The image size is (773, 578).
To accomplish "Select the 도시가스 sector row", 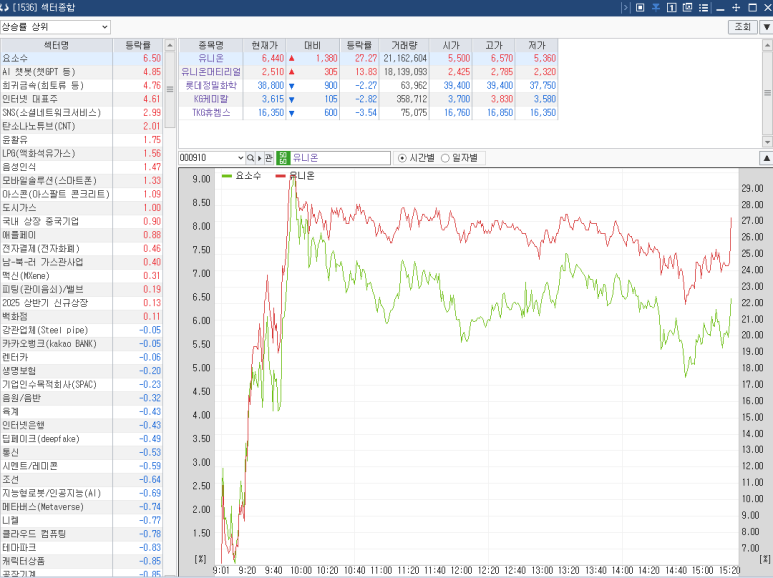I will point(81,208).
